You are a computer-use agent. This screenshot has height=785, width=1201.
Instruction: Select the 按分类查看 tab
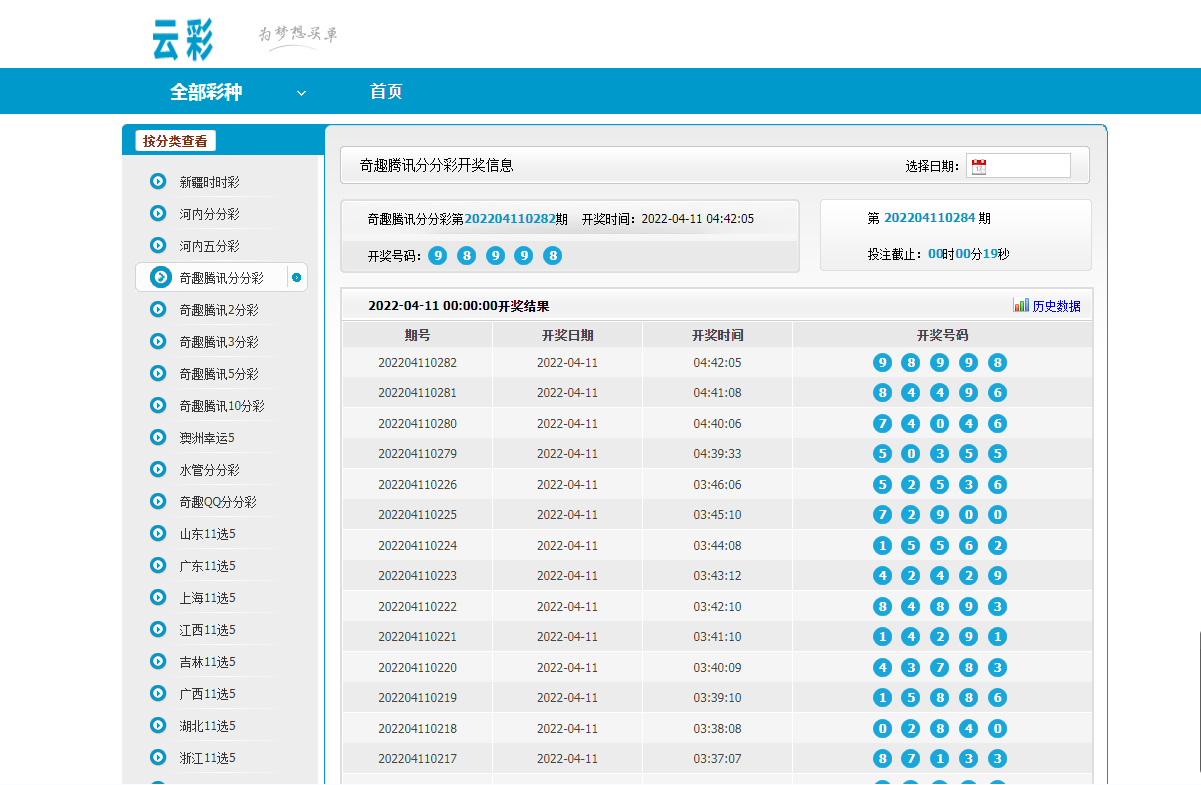click(x=175, y=141)
